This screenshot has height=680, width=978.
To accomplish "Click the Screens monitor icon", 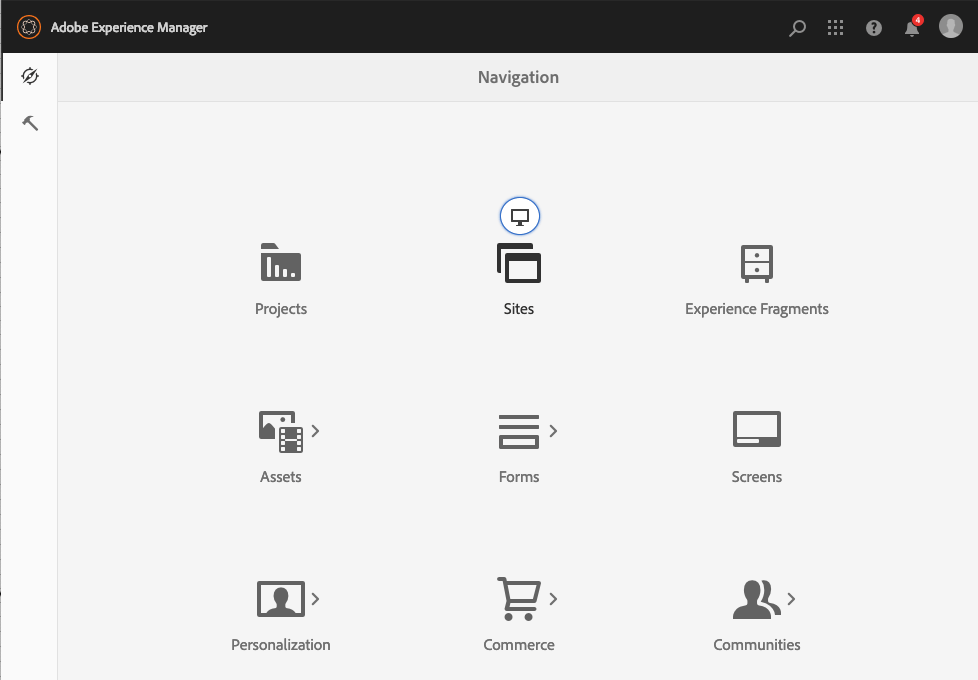I will (756, 428).
